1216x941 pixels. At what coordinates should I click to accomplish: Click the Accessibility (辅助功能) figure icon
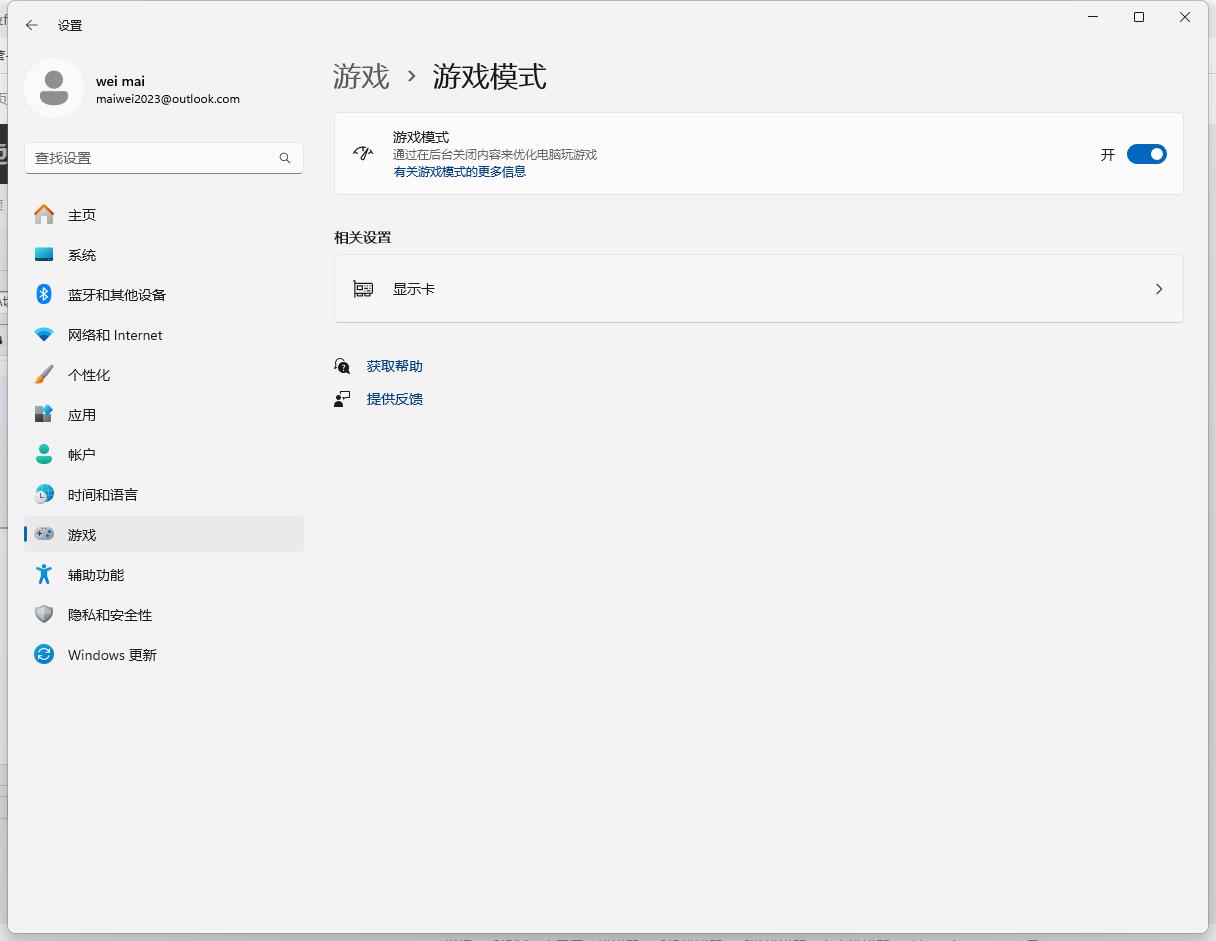44,575
